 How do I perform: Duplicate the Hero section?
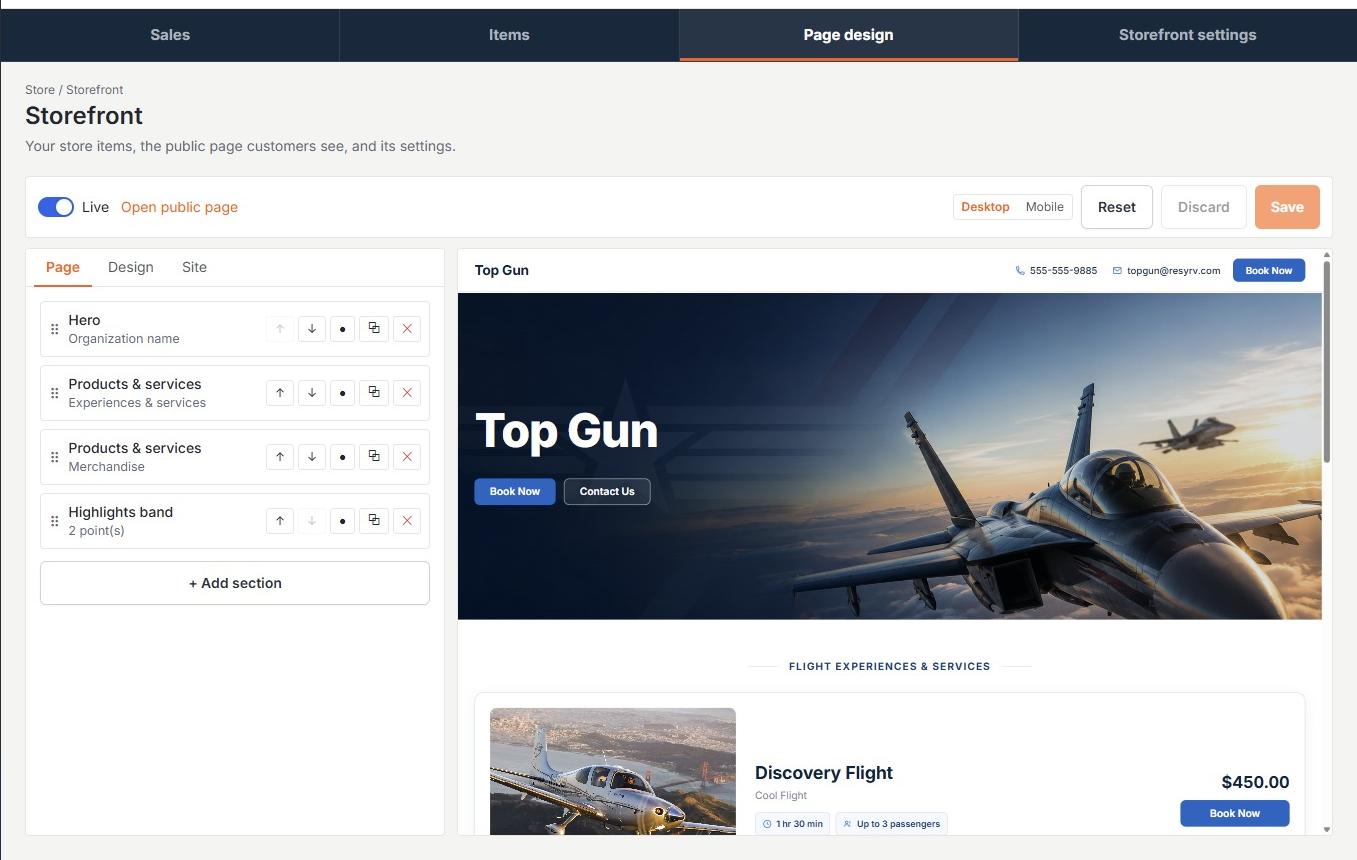pyautogui.click(x=374, y=329)
